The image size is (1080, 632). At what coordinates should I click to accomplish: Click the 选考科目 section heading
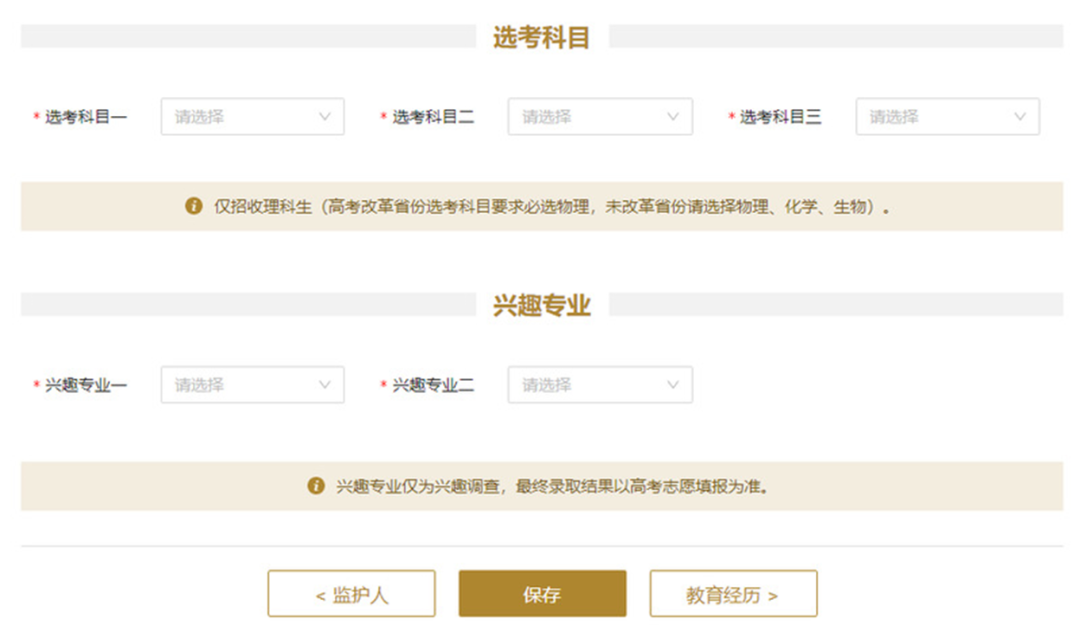[x=540, y=36]
